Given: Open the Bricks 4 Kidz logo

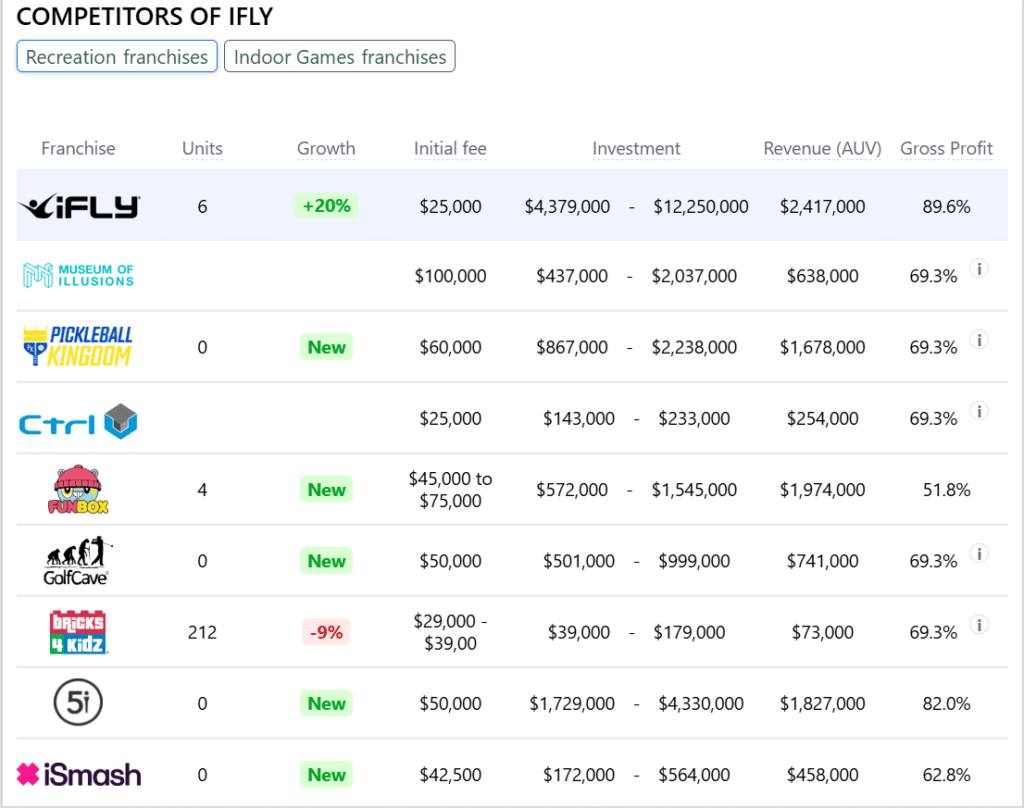Looking at the screenshot, I should (x=78, y=632).
